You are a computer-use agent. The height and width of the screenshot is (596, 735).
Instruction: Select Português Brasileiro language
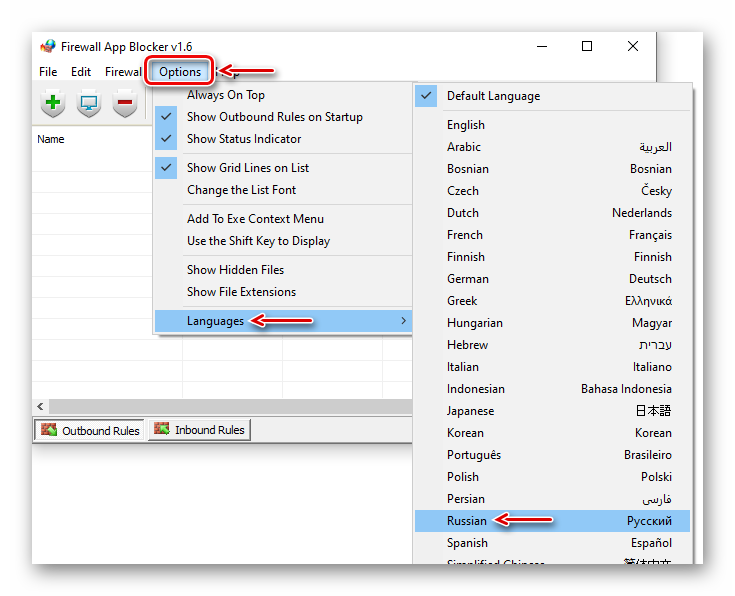[x=552, y=455]
